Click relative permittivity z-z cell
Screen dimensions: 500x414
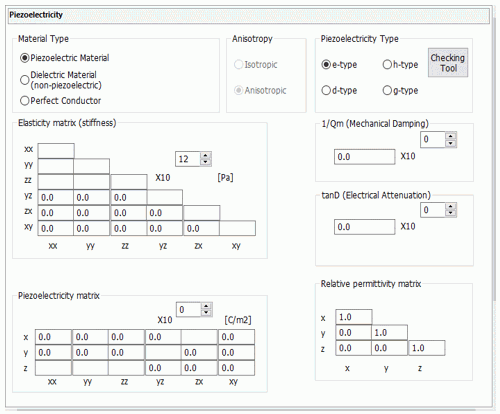[x=427, y=348]
